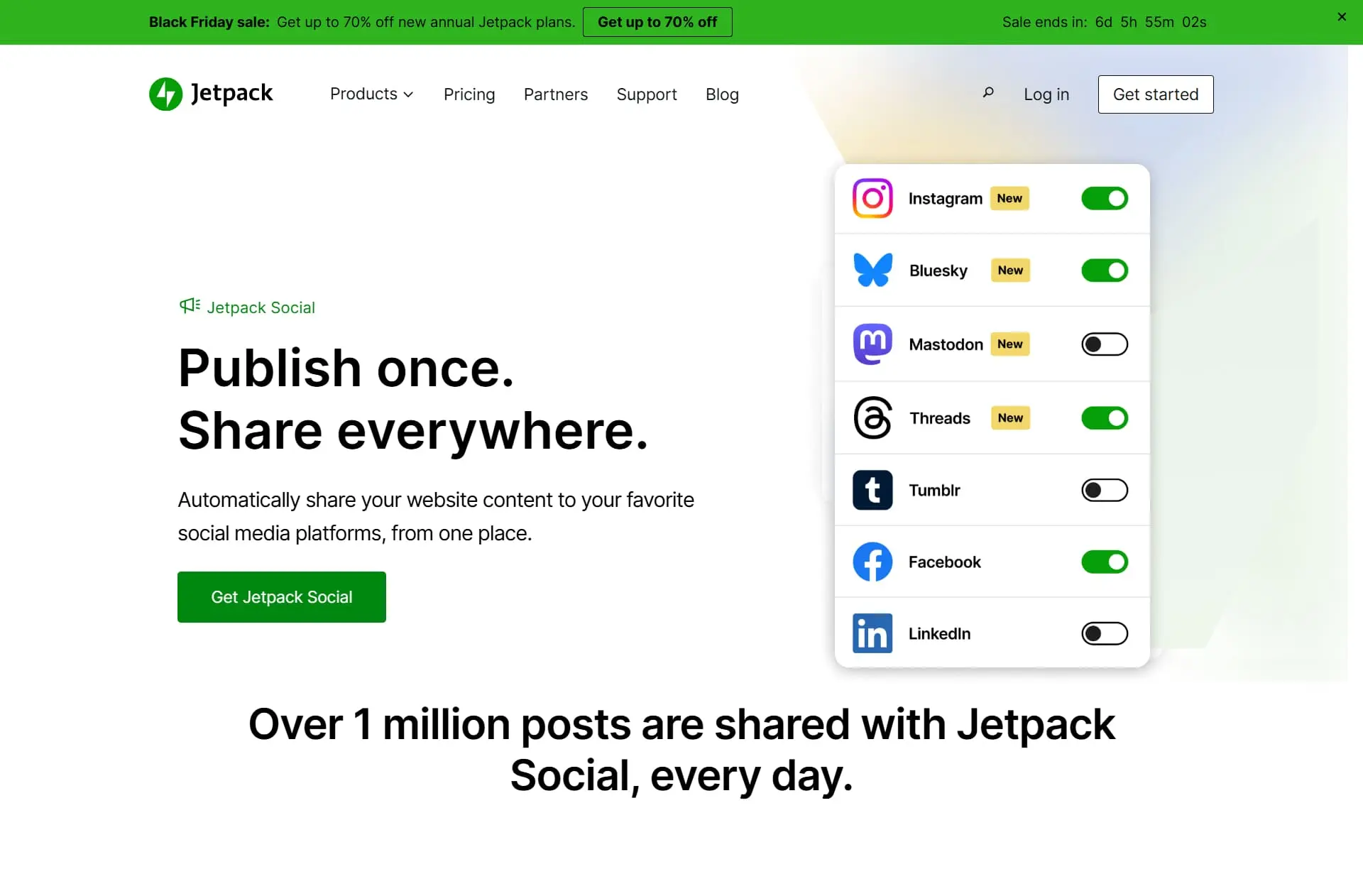Turn off the Facebook toggle
The height and width of the screenshot is (896, 1363).
(1105, 562)
